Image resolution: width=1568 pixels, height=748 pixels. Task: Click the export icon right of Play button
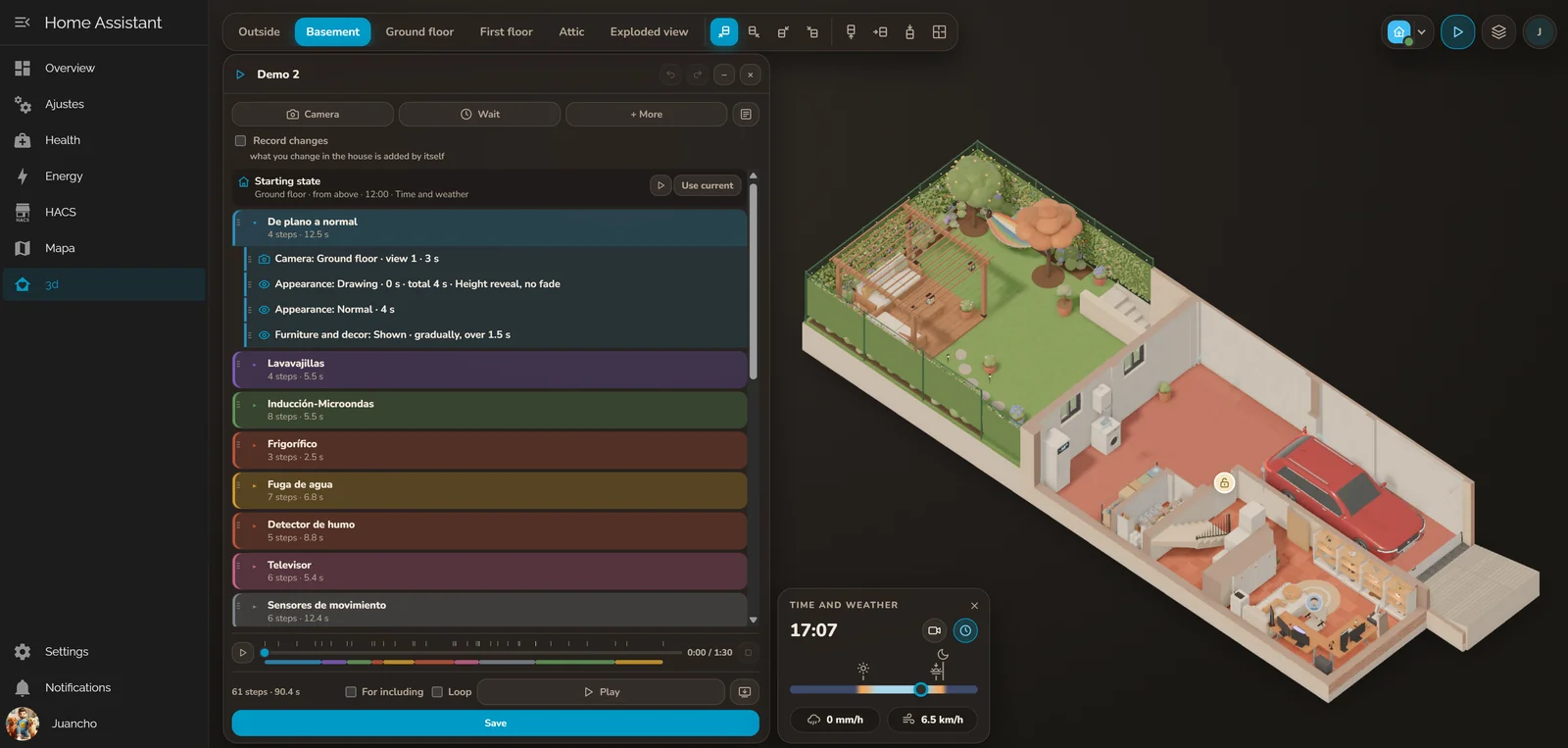[745, 692]
